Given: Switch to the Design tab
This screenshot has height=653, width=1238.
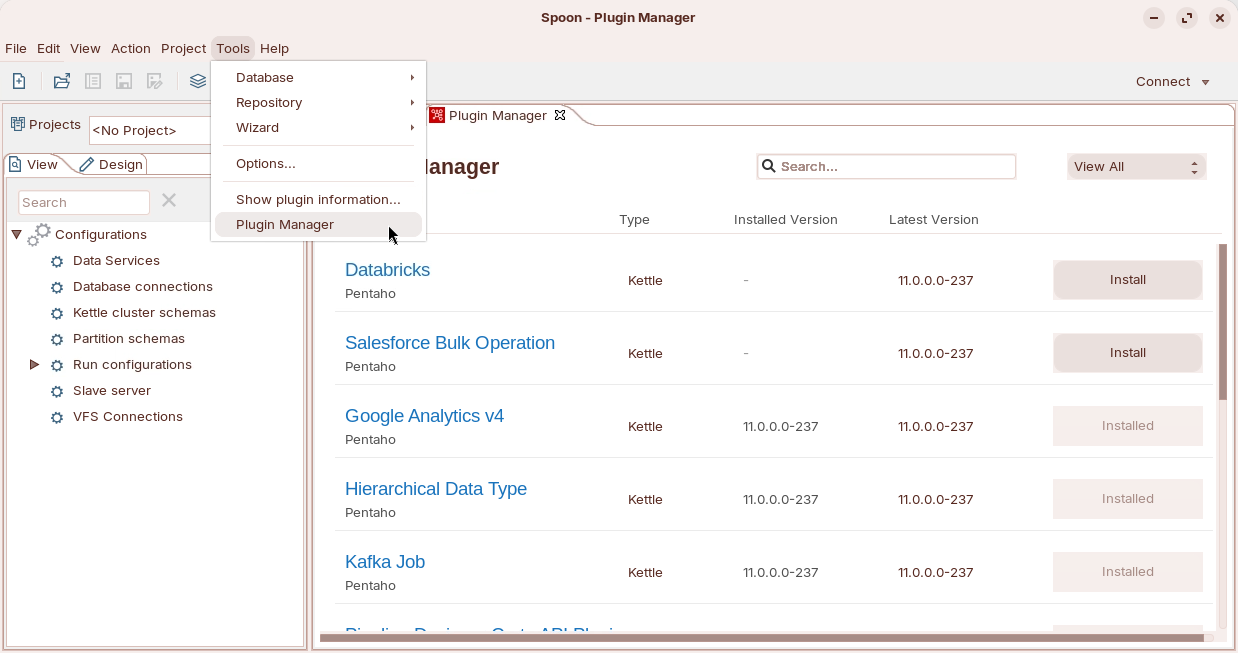Looking at the screenshot, I should [x=112, y=165].
